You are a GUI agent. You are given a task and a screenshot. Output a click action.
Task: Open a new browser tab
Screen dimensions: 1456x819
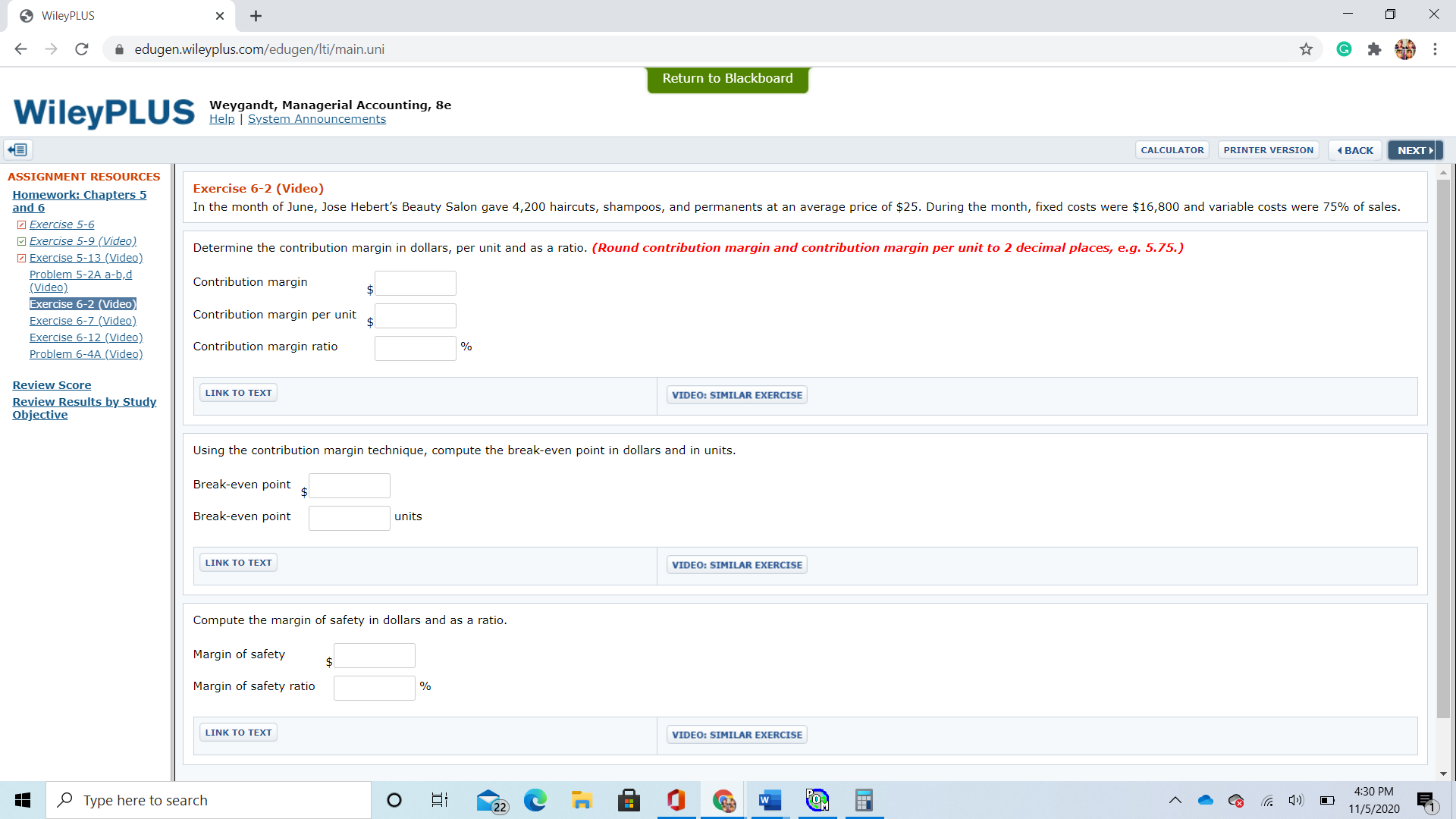click(256, 16)
